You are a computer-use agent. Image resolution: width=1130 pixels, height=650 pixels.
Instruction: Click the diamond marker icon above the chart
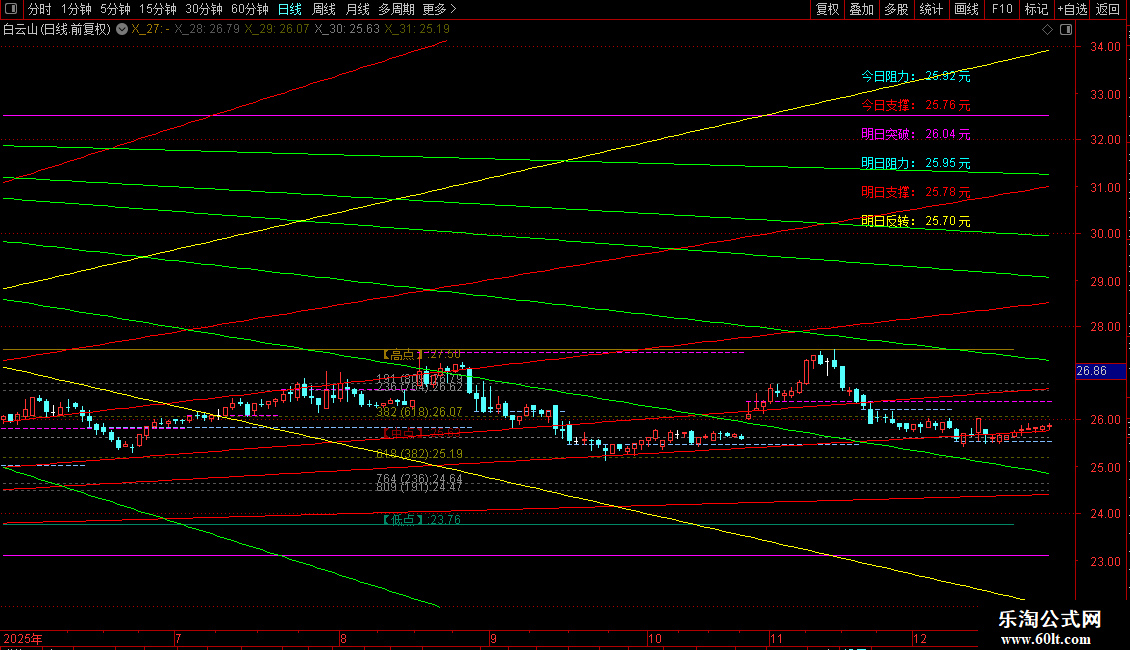click(1047, 29)
